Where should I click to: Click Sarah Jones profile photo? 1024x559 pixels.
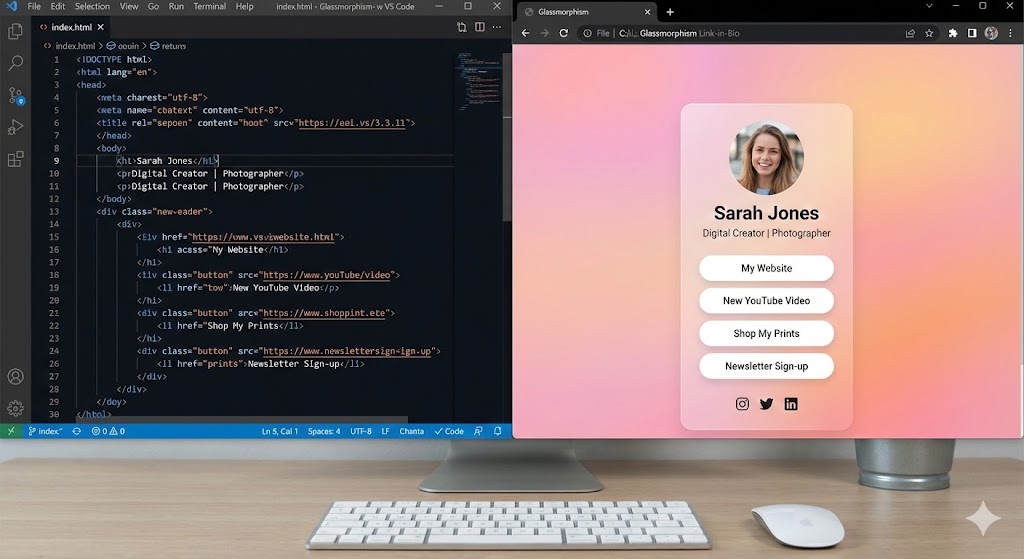tap(767, 157)
